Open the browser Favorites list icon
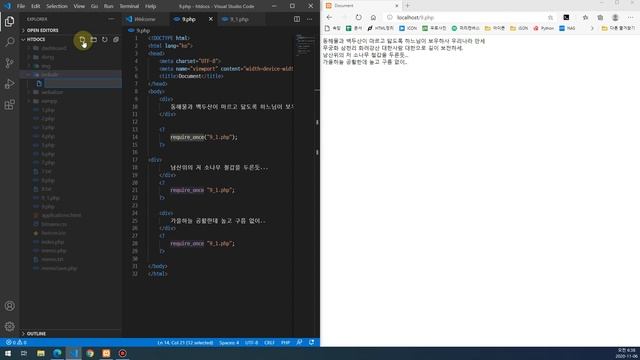Image resolution: width=640 pixels, height=360 pixels. 585,18
